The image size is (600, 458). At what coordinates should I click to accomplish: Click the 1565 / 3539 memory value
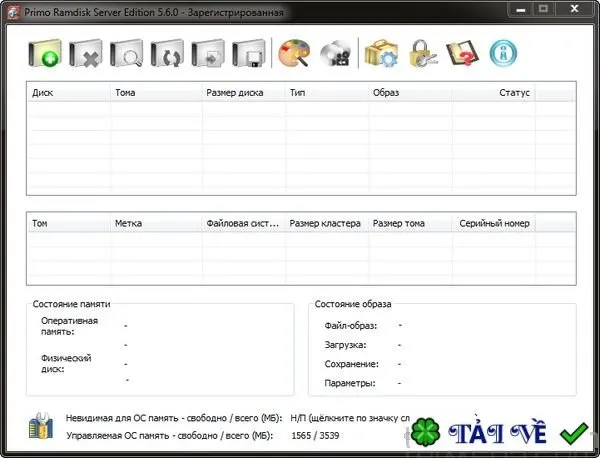point(315,435)
